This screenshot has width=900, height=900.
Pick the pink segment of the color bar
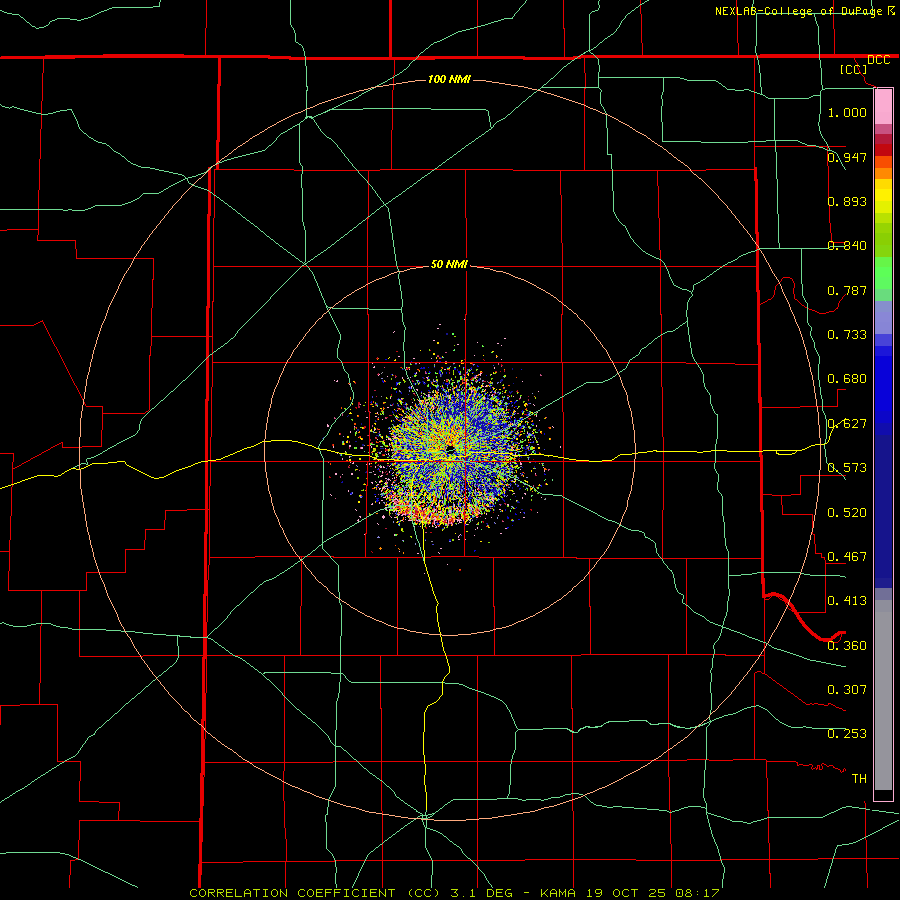point(883,107)
